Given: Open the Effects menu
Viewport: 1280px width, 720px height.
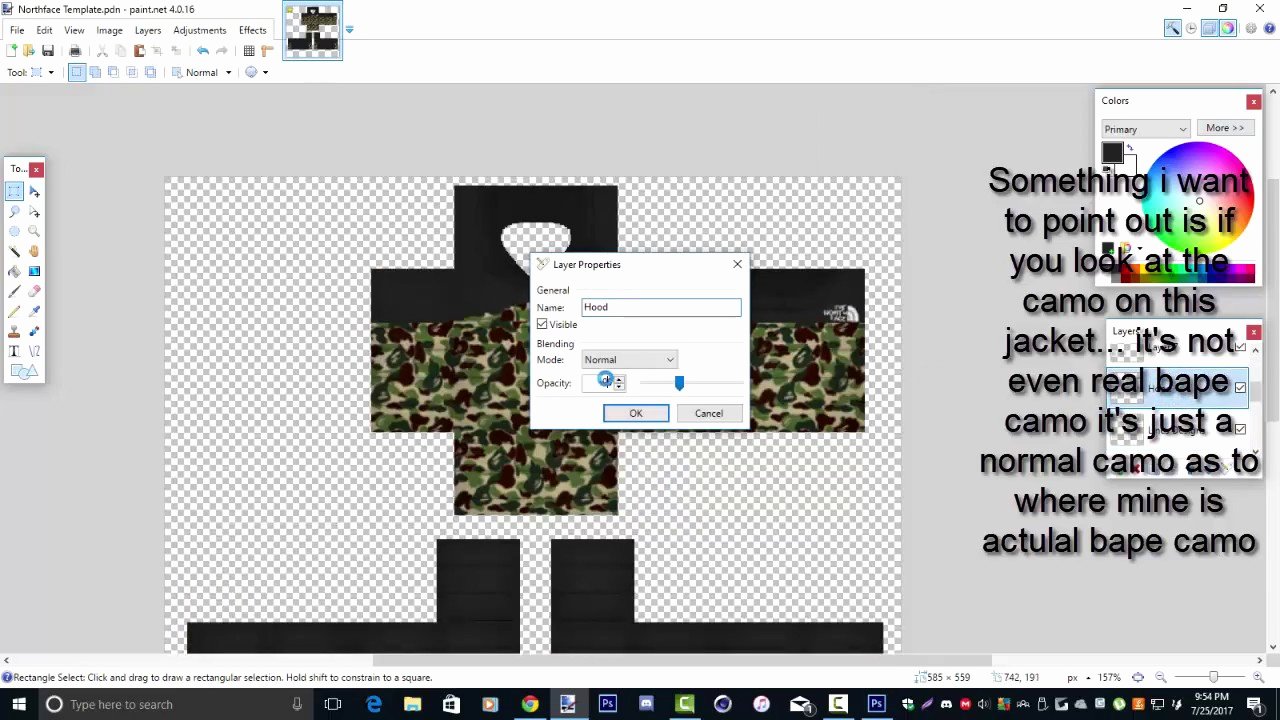Looking at the screenshot, I should (x=252, y=30).
